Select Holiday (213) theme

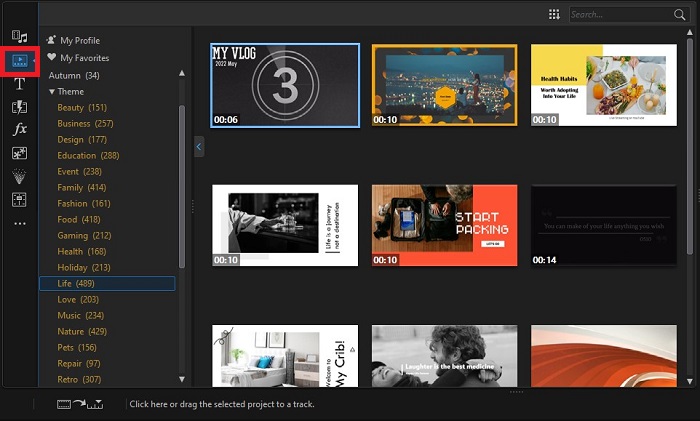[84, 268]
